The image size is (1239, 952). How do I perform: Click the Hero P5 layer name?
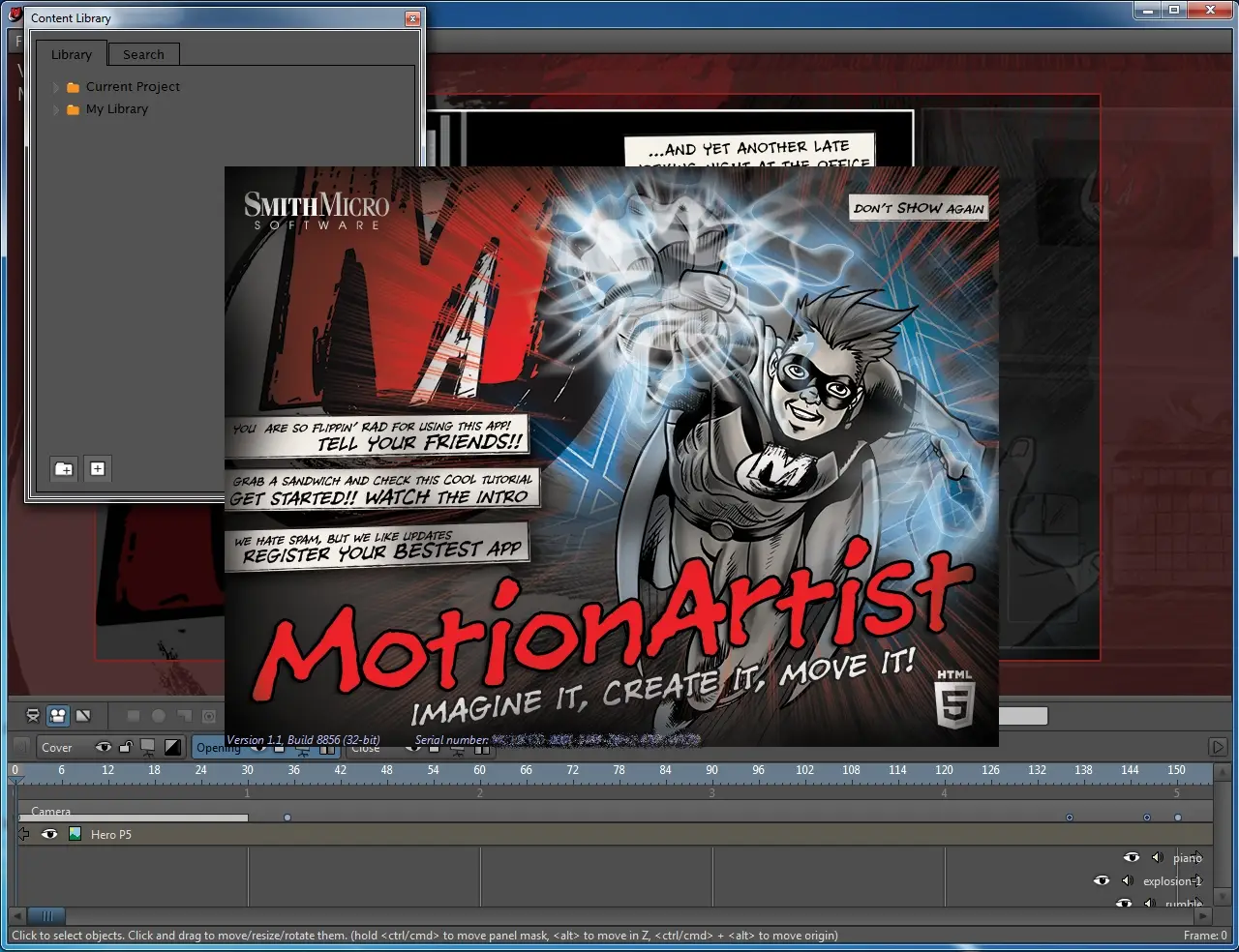tap(110, 834)
